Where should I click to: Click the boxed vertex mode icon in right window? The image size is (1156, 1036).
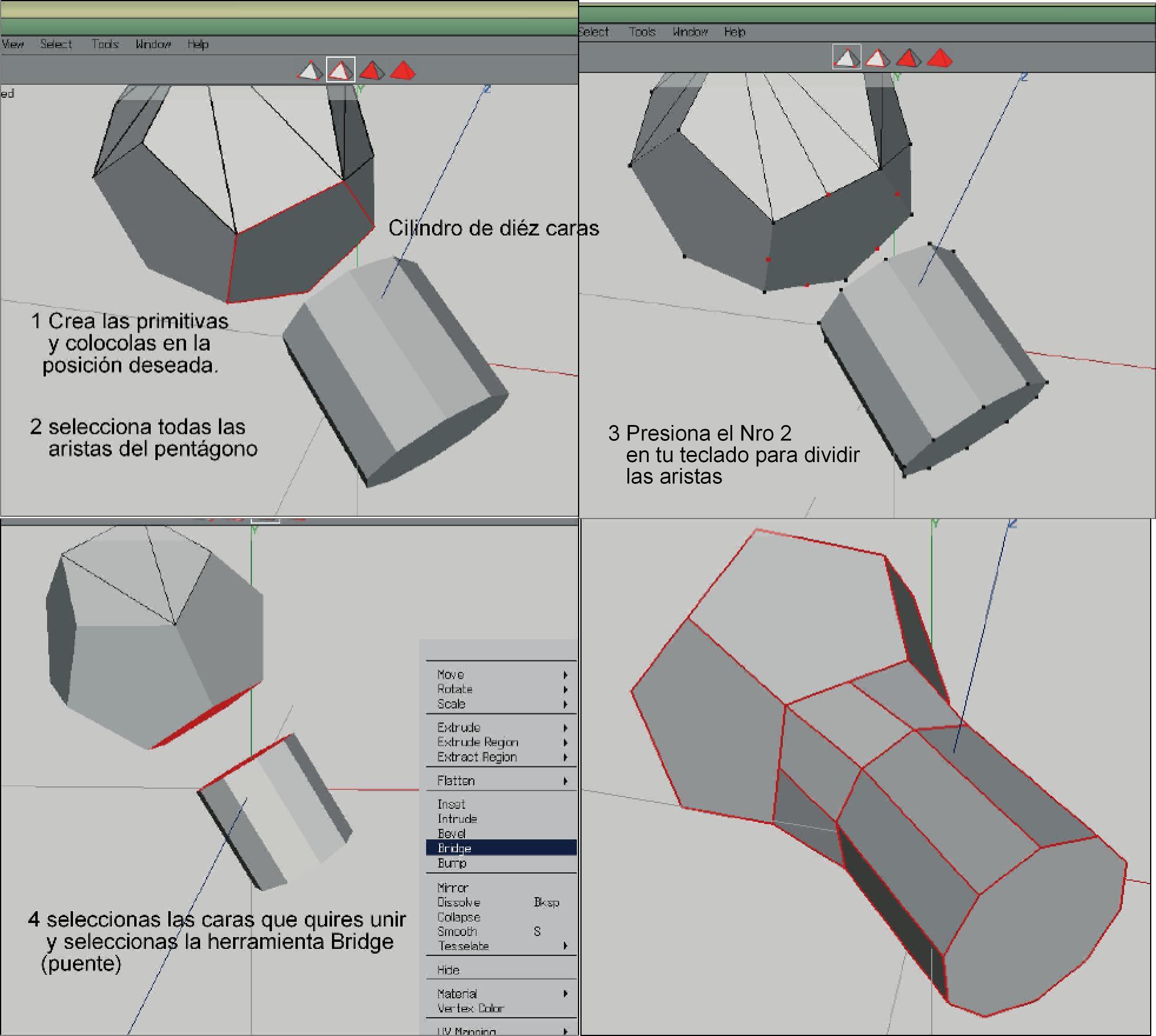tap(846, 58)
